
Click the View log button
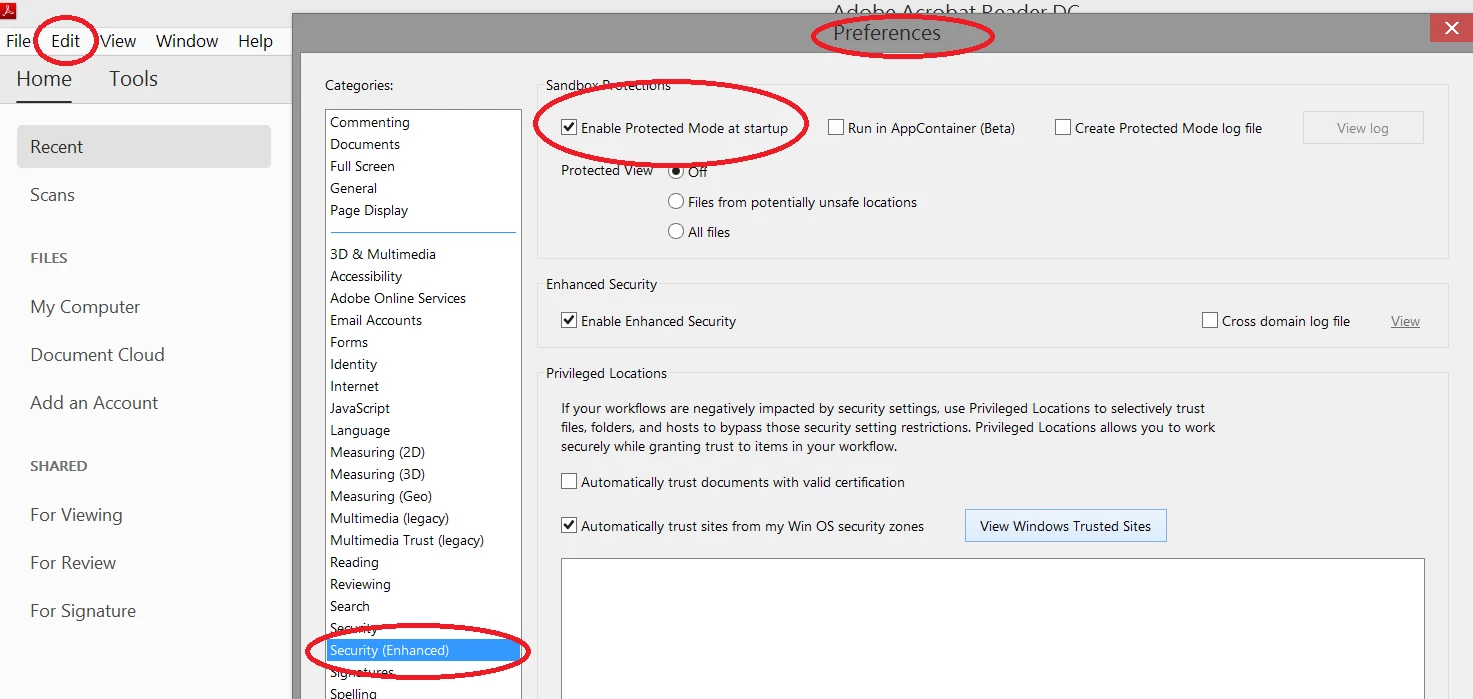pos(1363,128)
